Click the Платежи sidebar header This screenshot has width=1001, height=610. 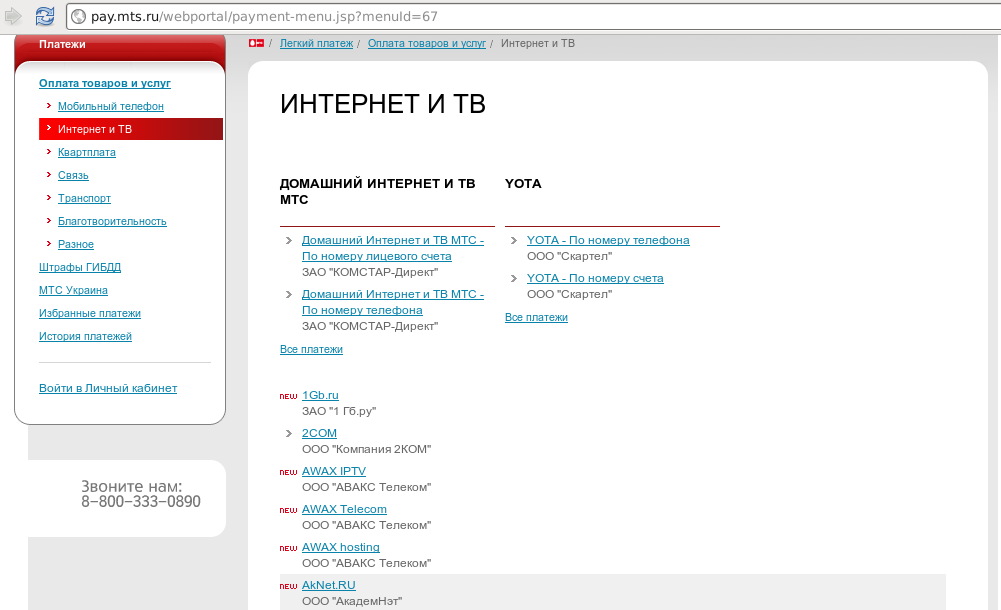pos(62,44)
